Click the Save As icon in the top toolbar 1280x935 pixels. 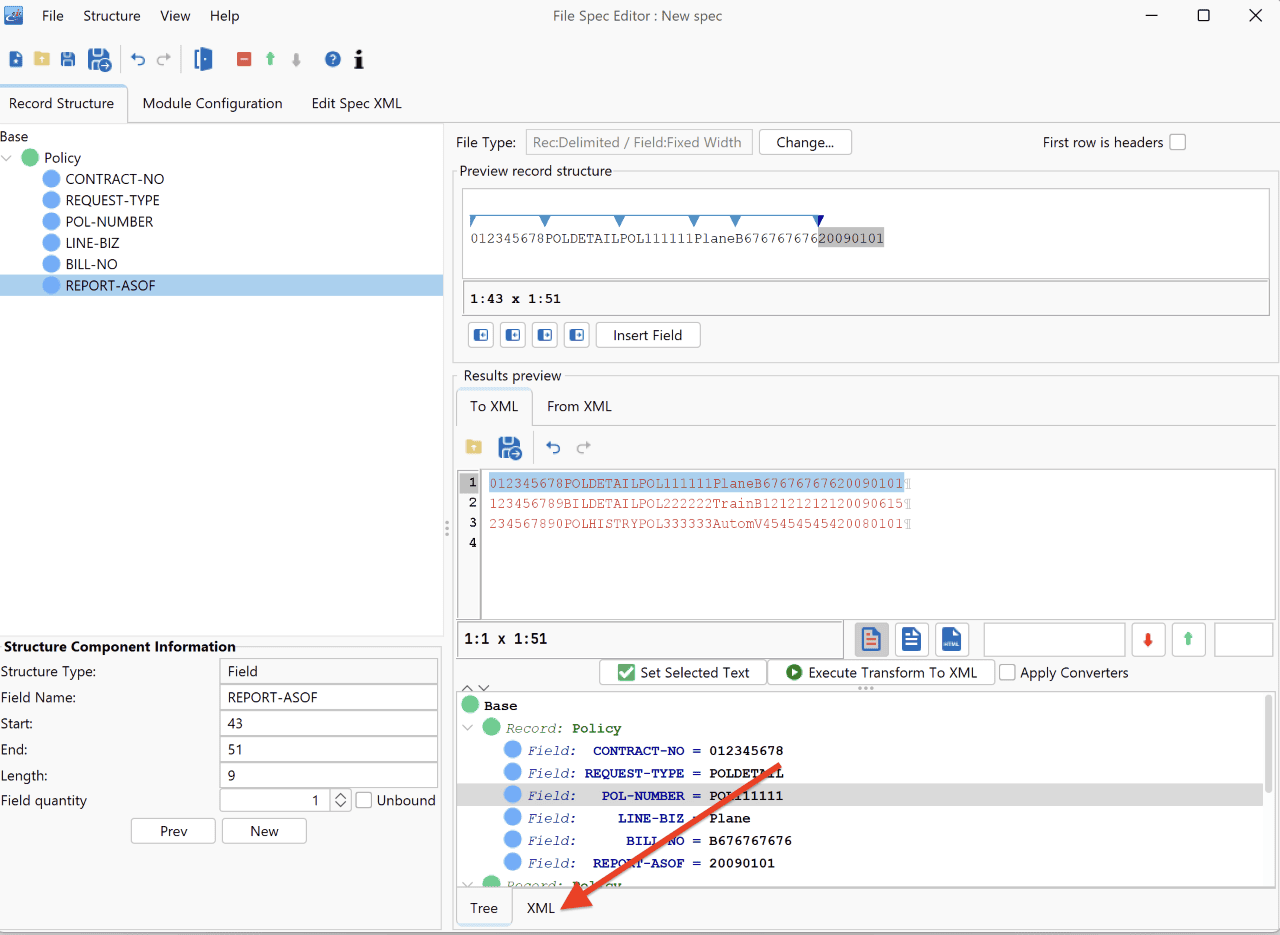(99, 59)
